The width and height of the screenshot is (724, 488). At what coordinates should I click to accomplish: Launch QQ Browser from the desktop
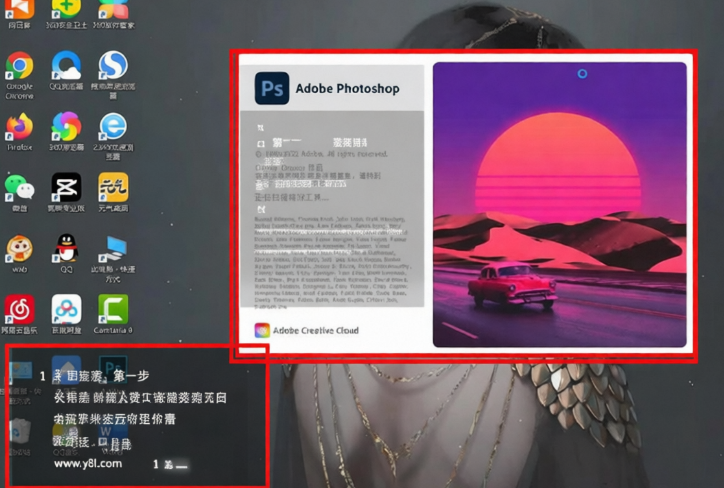(66, 66)
